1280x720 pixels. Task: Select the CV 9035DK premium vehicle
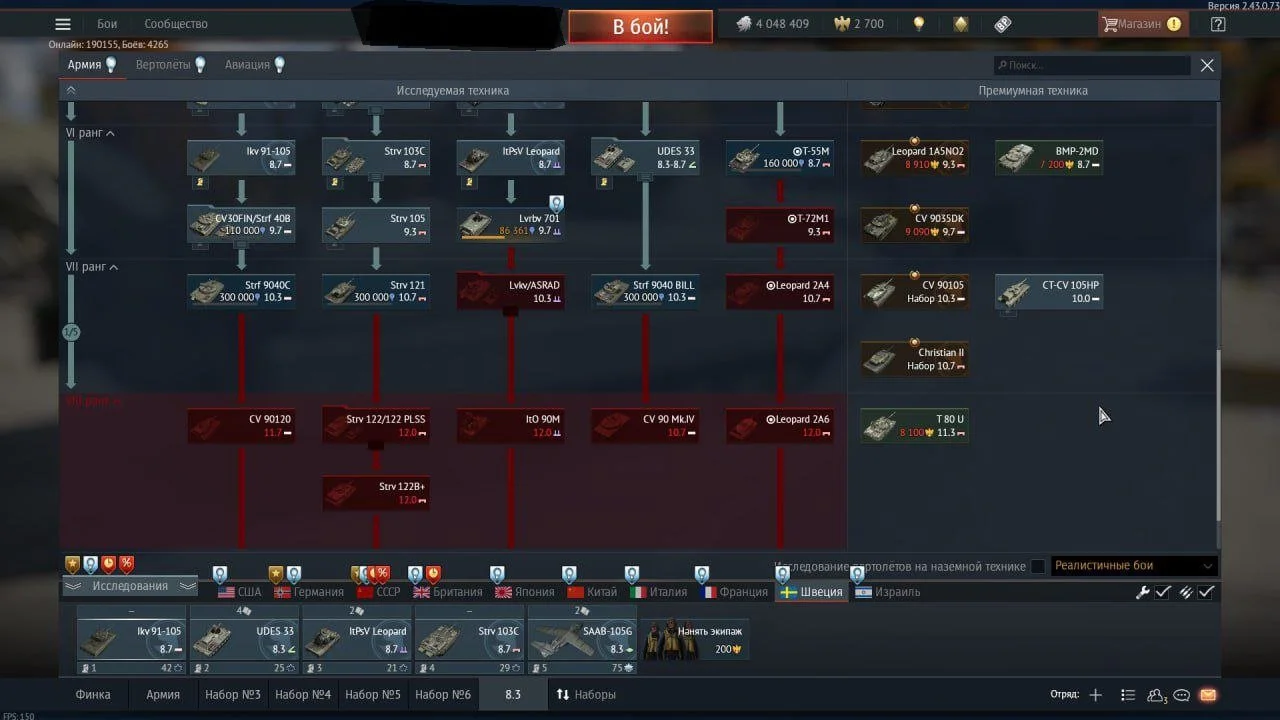(915, 224)
